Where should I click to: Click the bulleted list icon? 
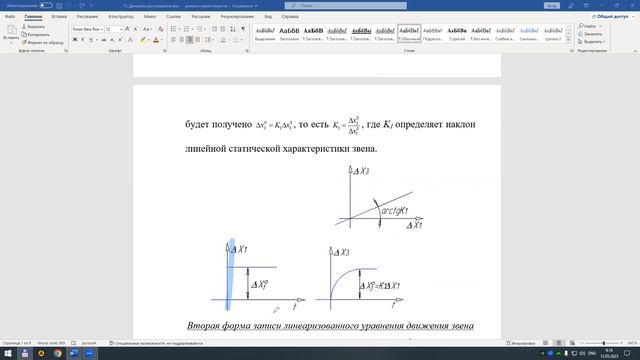click(173, 29)
